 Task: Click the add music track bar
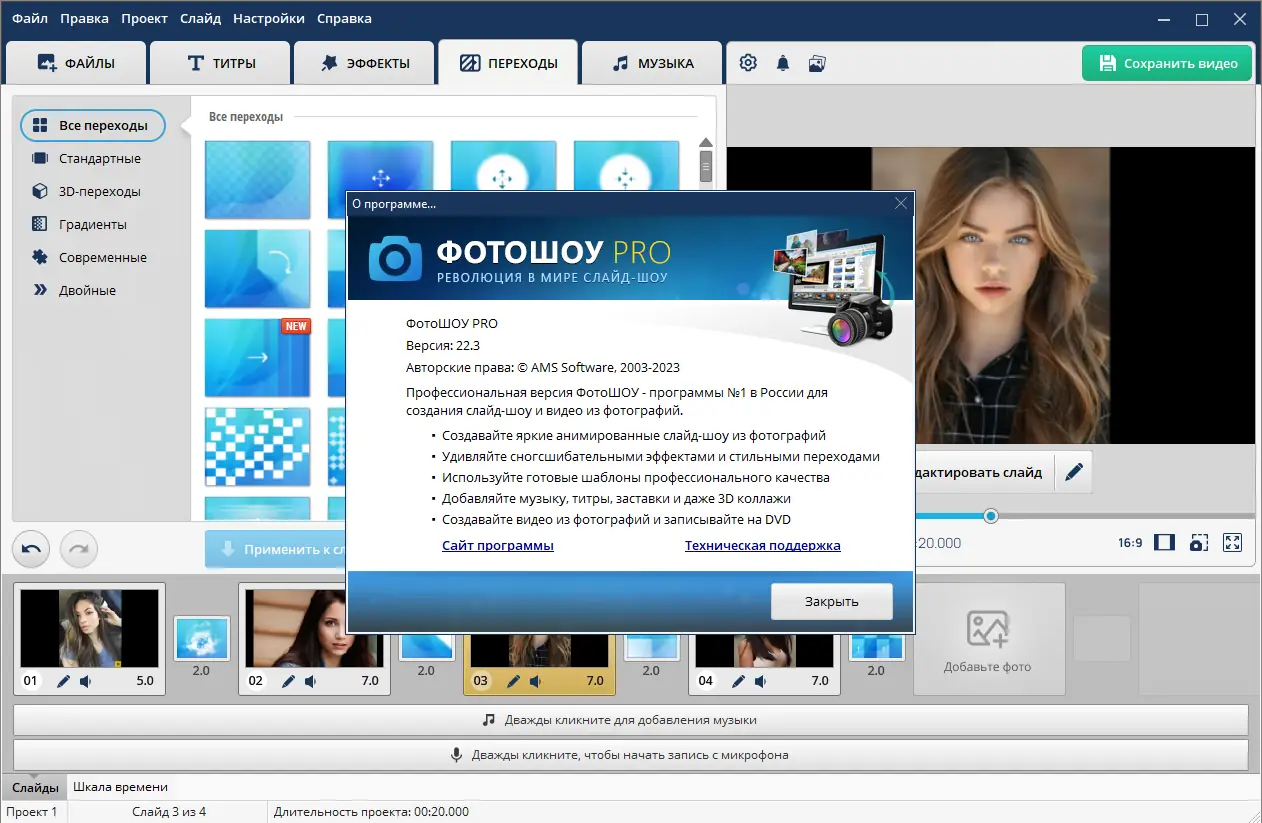point(631,720)
